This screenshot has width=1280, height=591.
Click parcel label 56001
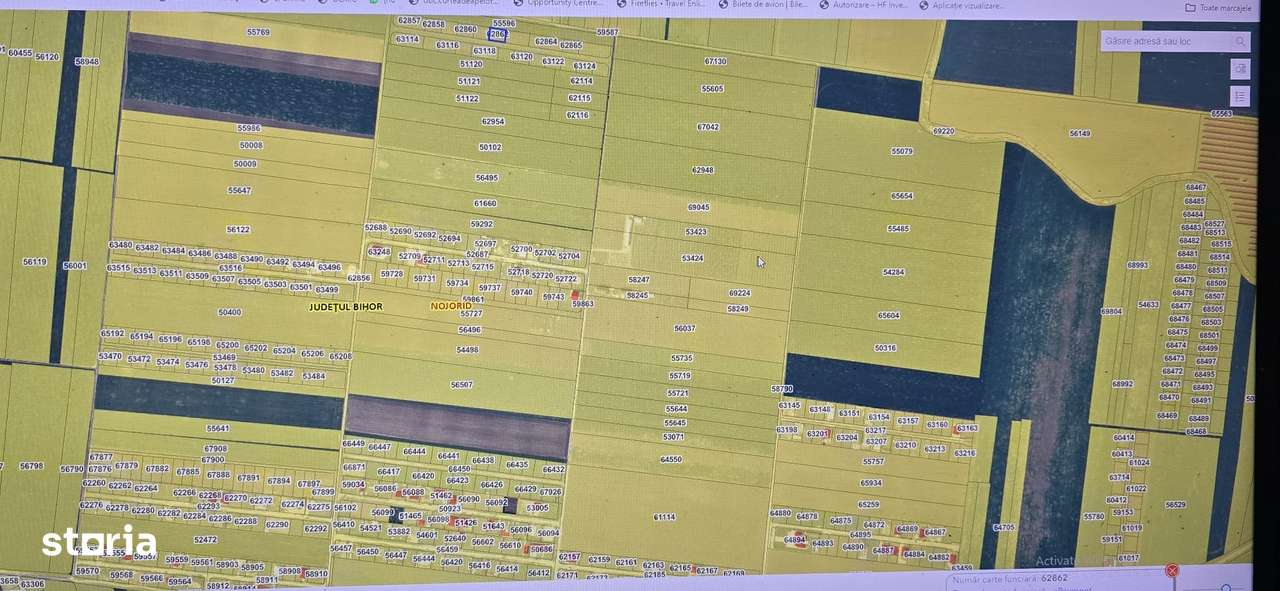[x=74, y=266]
